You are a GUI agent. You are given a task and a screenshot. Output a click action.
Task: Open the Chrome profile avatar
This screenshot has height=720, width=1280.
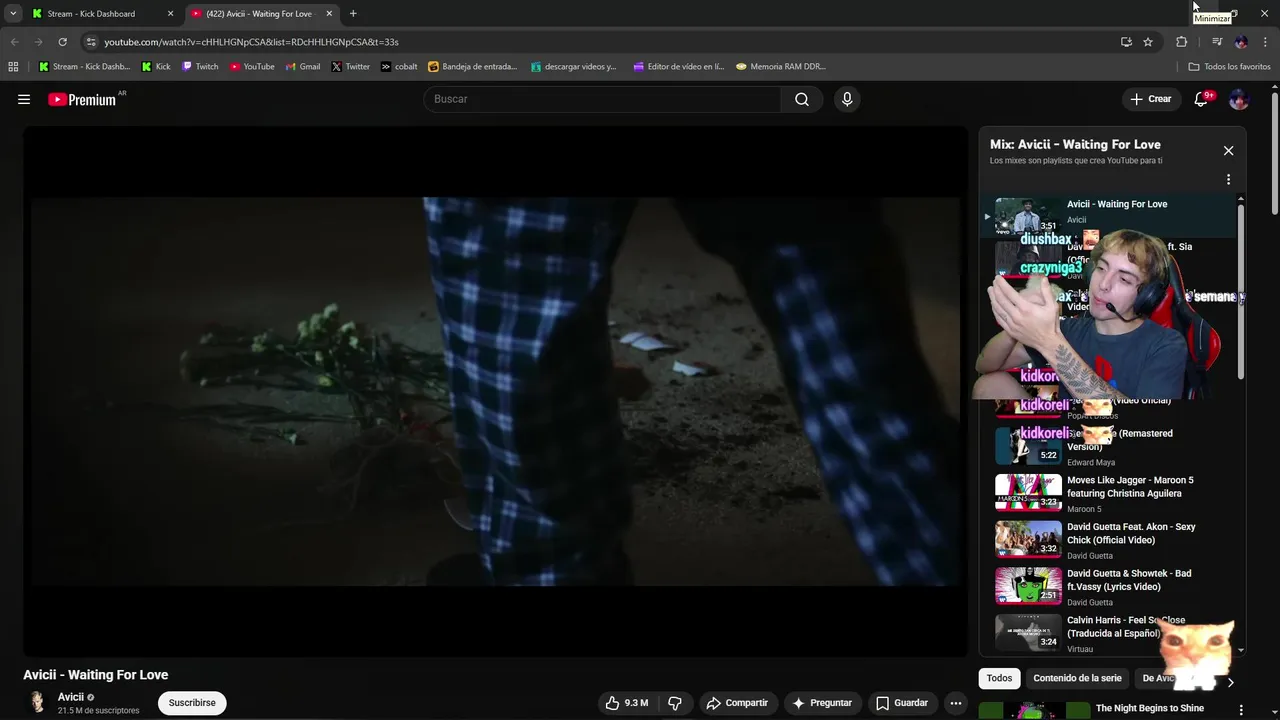pyautogui.click(x=1241, y=42)
